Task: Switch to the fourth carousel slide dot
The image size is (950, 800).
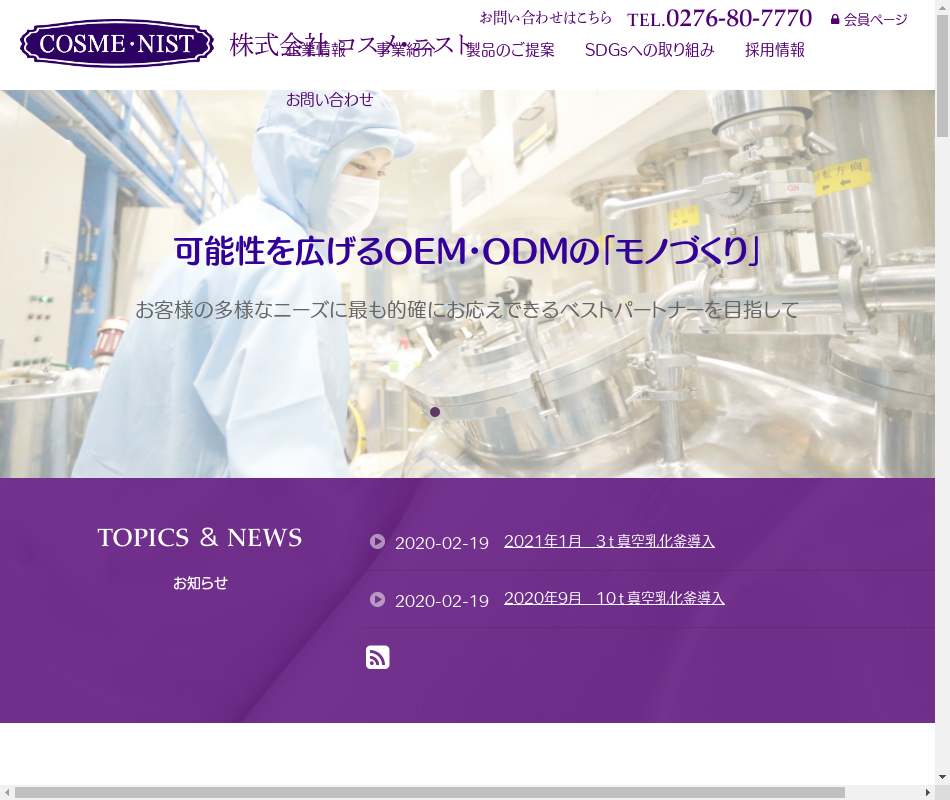Action: coord(501,412)
